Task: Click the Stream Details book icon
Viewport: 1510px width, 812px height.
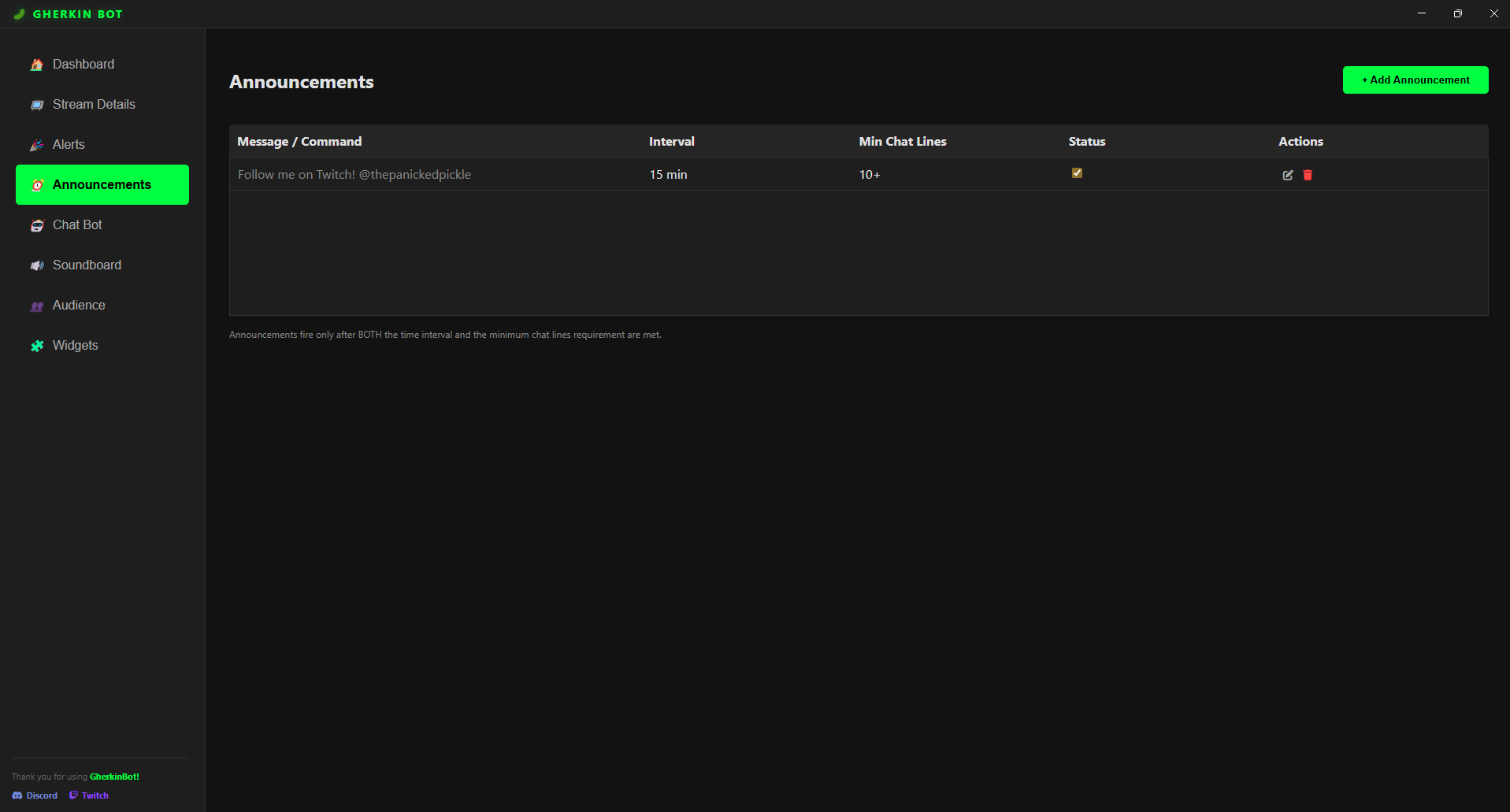Action: (x=37, y=104)
